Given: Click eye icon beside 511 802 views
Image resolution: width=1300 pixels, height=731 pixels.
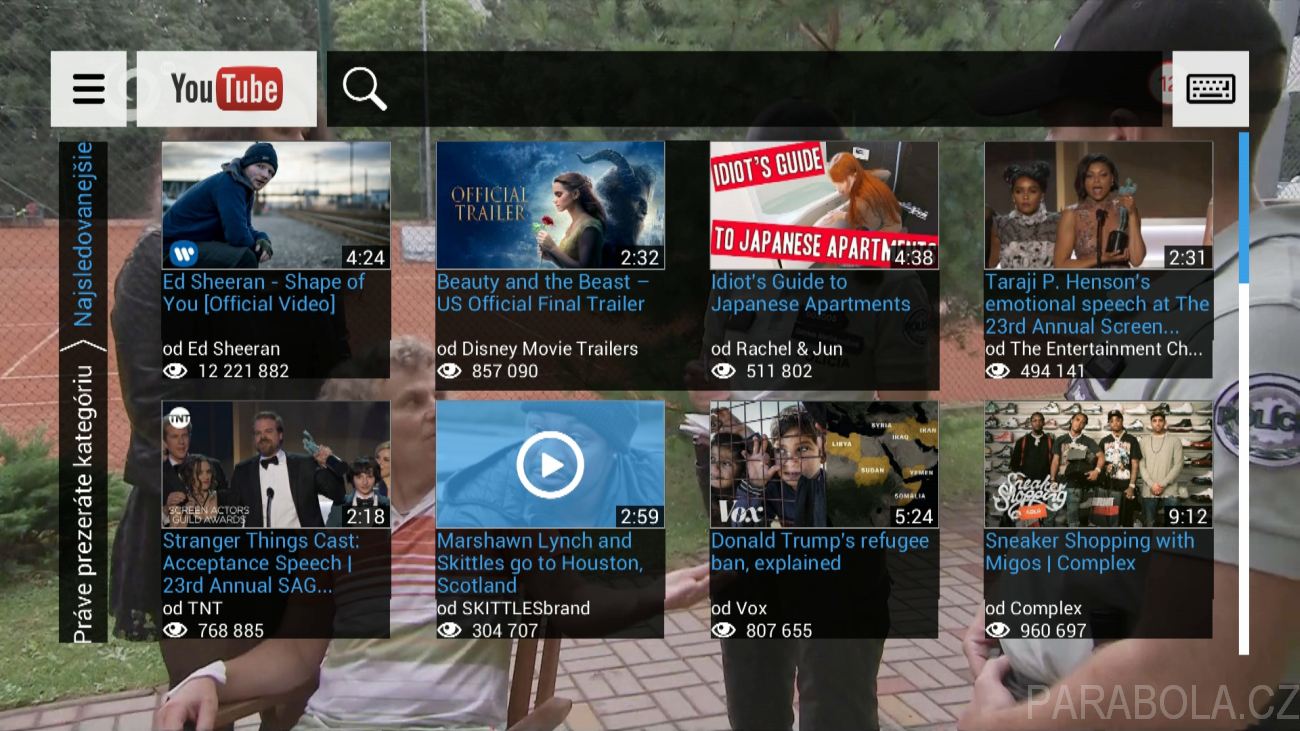Looking at the screenshot, I should 724,371.
